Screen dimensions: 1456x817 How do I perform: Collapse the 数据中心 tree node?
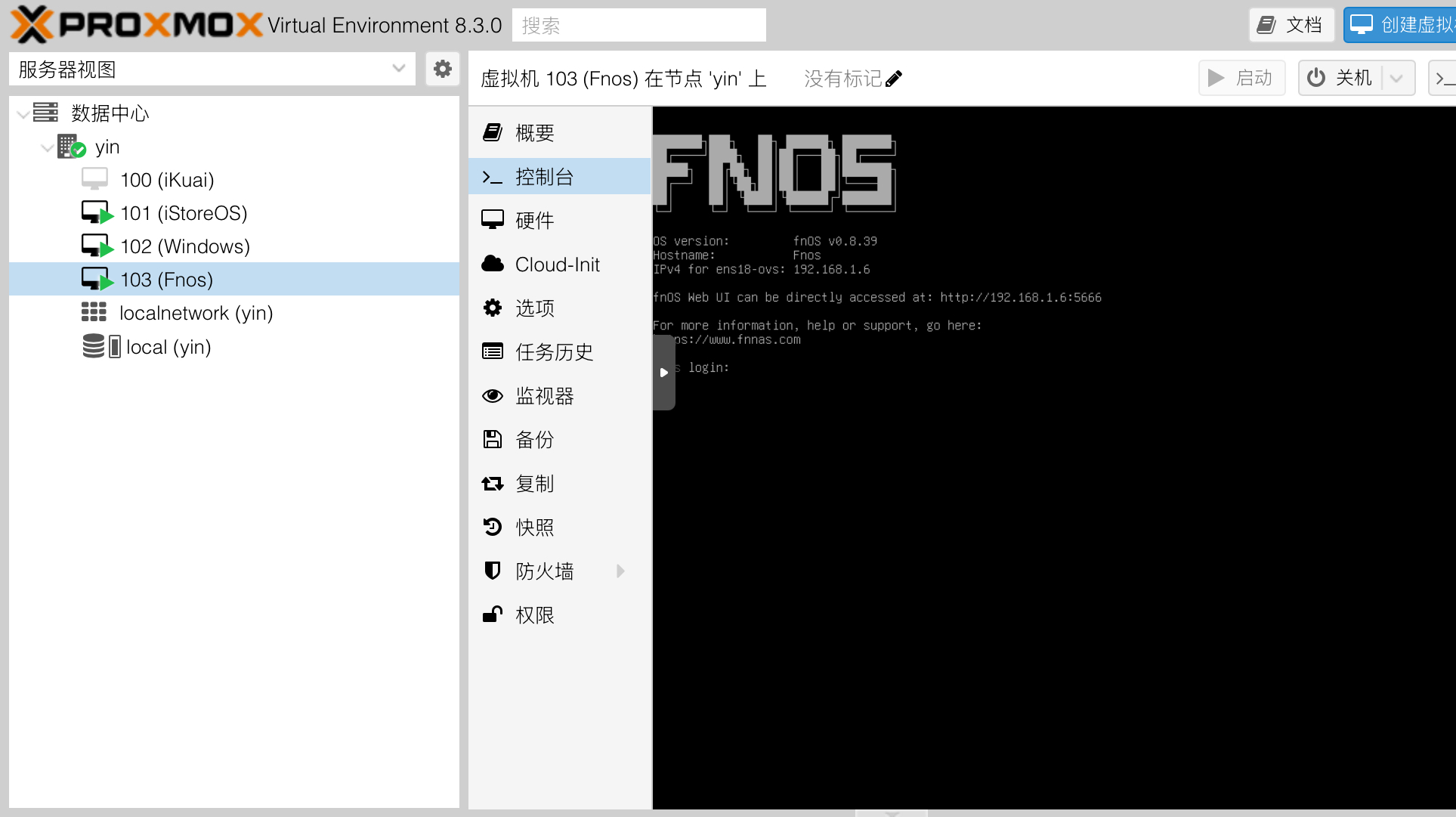(23, 113)
